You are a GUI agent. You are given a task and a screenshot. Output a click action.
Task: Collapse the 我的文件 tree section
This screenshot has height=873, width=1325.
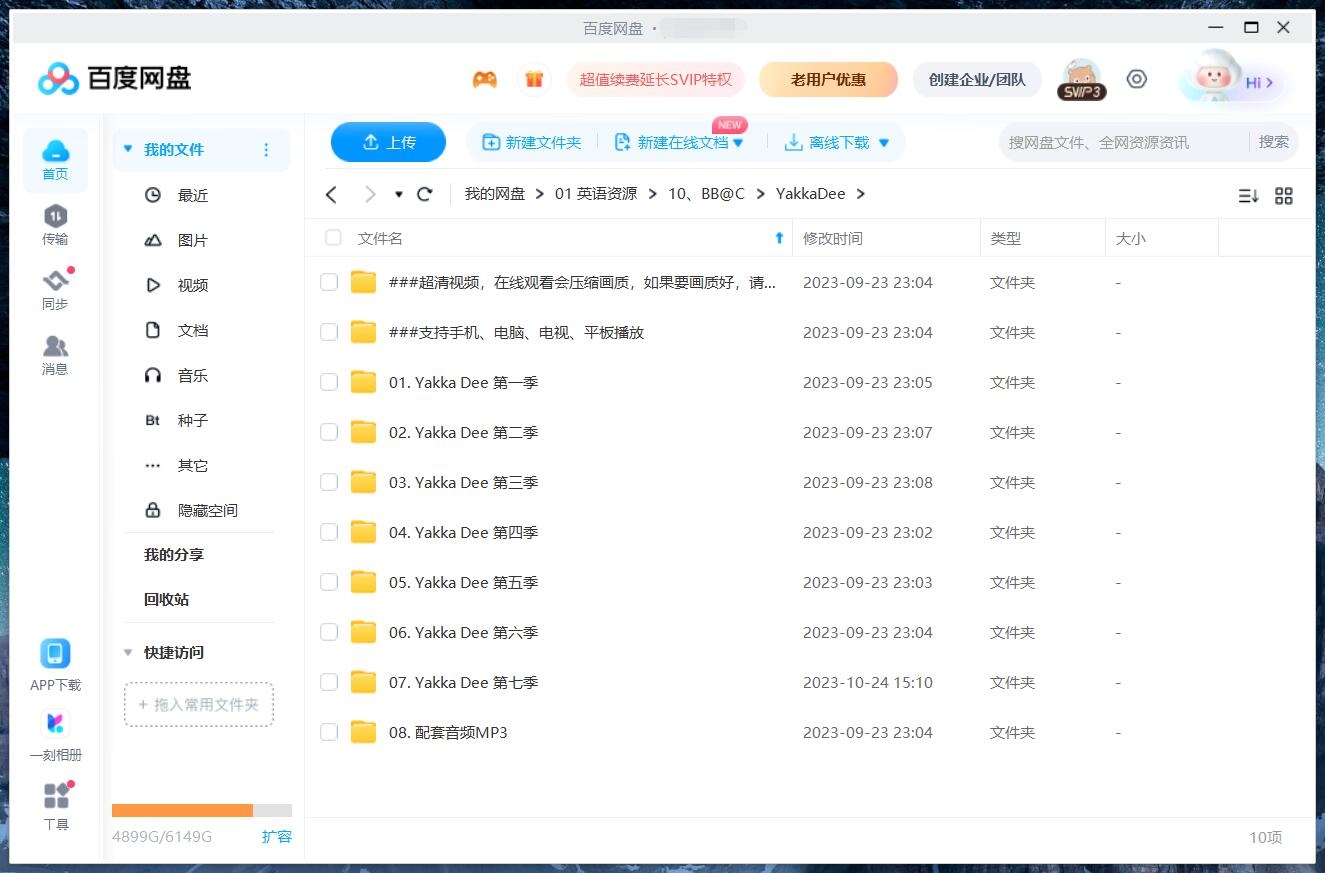point(128,150)
